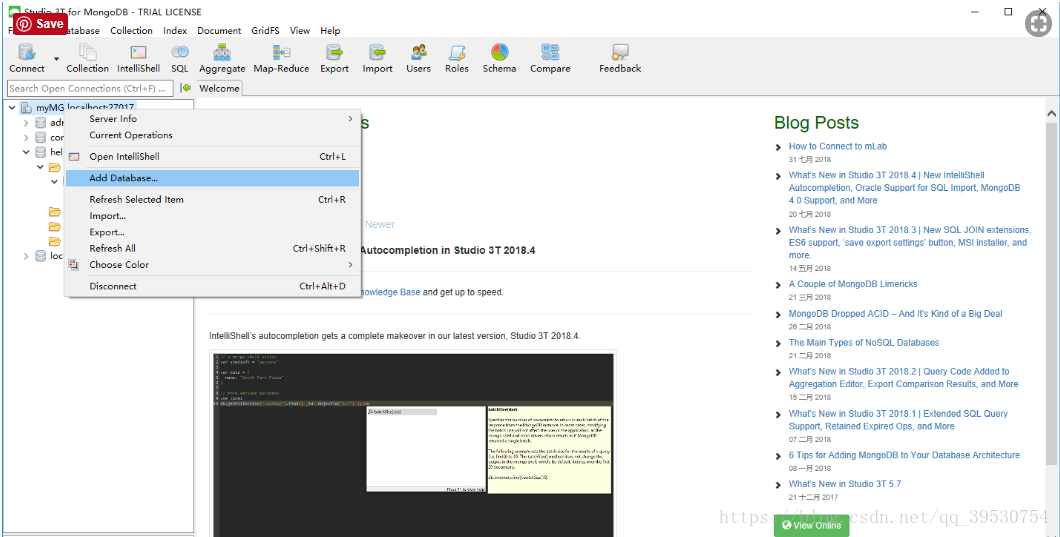
Task: Expand the 'adm' database node
Action: coord(26,122)
